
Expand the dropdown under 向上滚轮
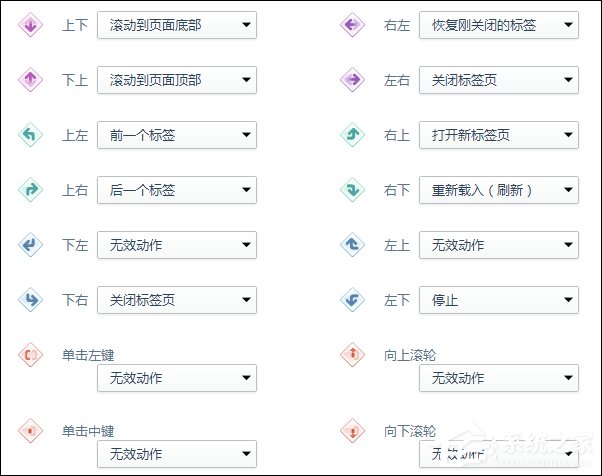click(x=498, y=378)
